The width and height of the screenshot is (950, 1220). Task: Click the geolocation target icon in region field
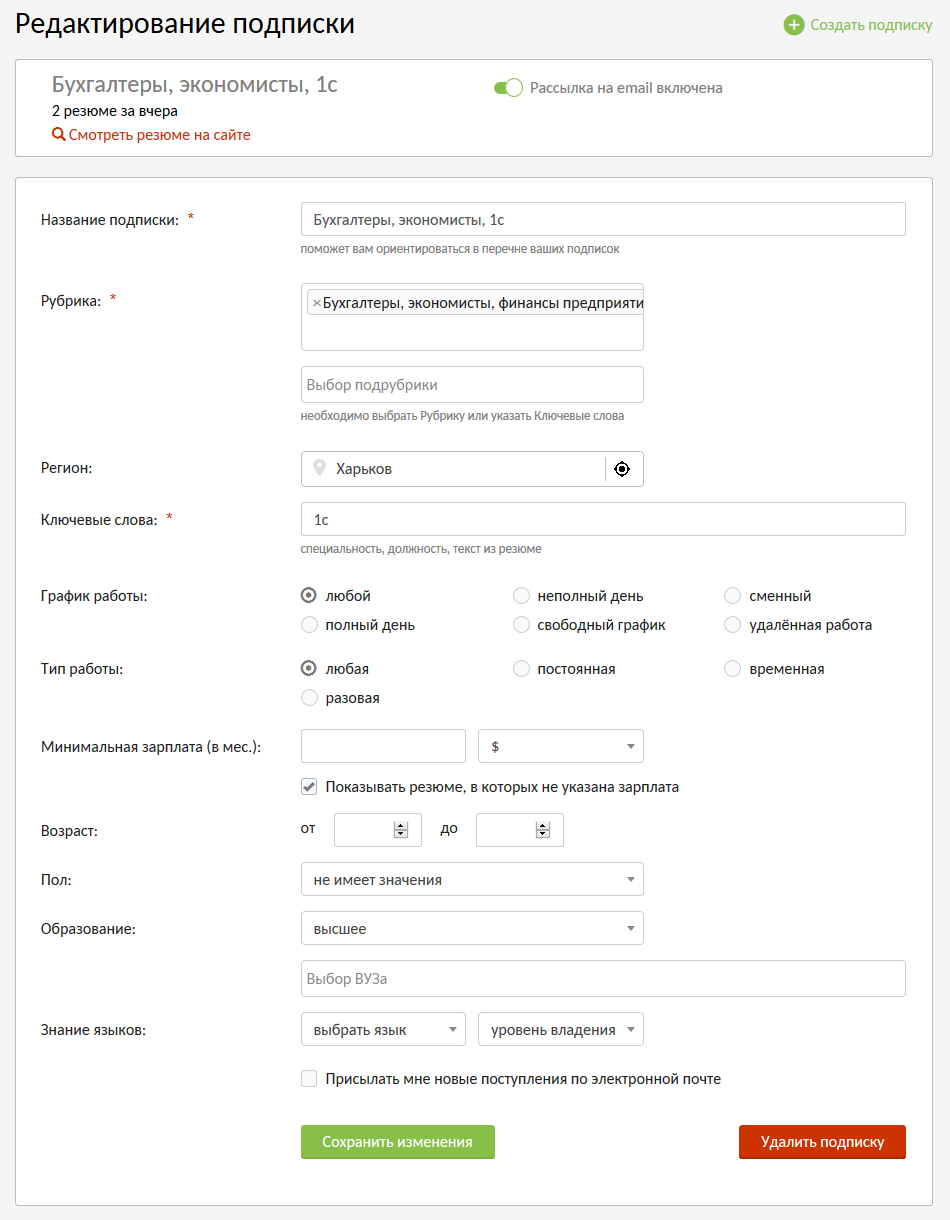[x=622, y=469]
